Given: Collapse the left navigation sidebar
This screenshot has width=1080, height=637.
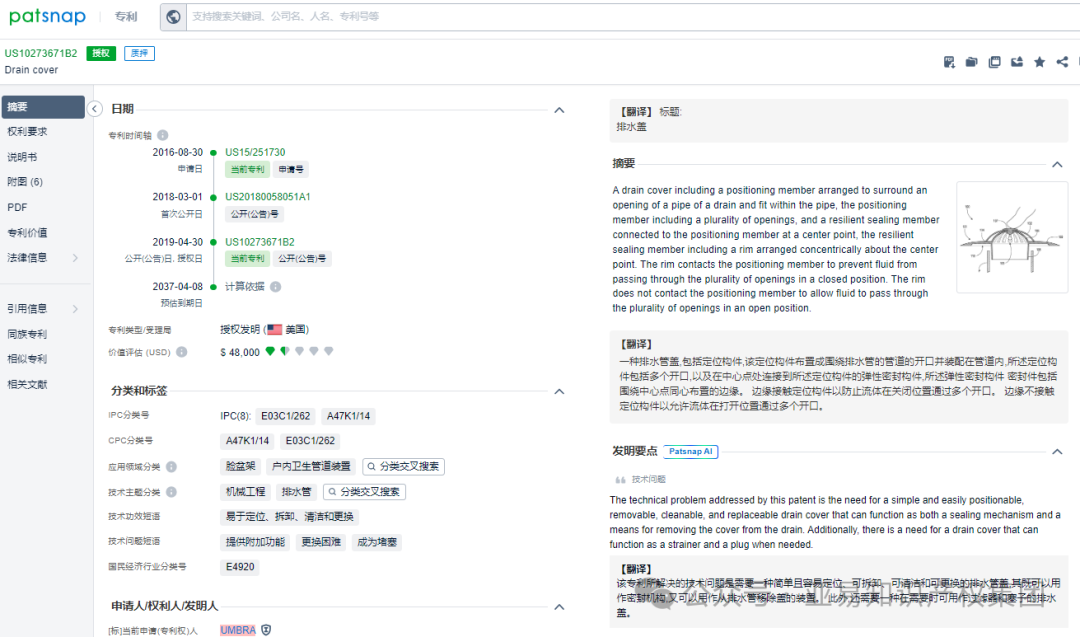Looking at the screenshot, I should [95, 108].
